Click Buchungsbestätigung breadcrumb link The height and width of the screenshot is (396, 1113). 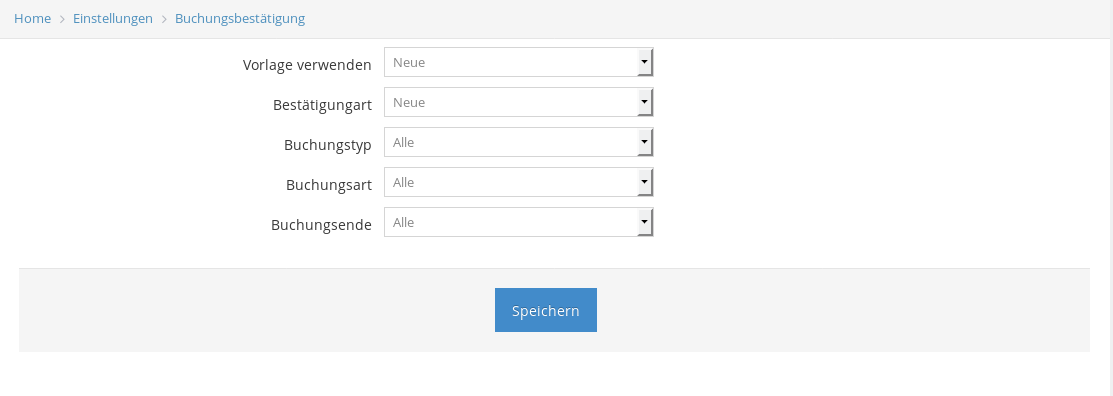(240, 18)
